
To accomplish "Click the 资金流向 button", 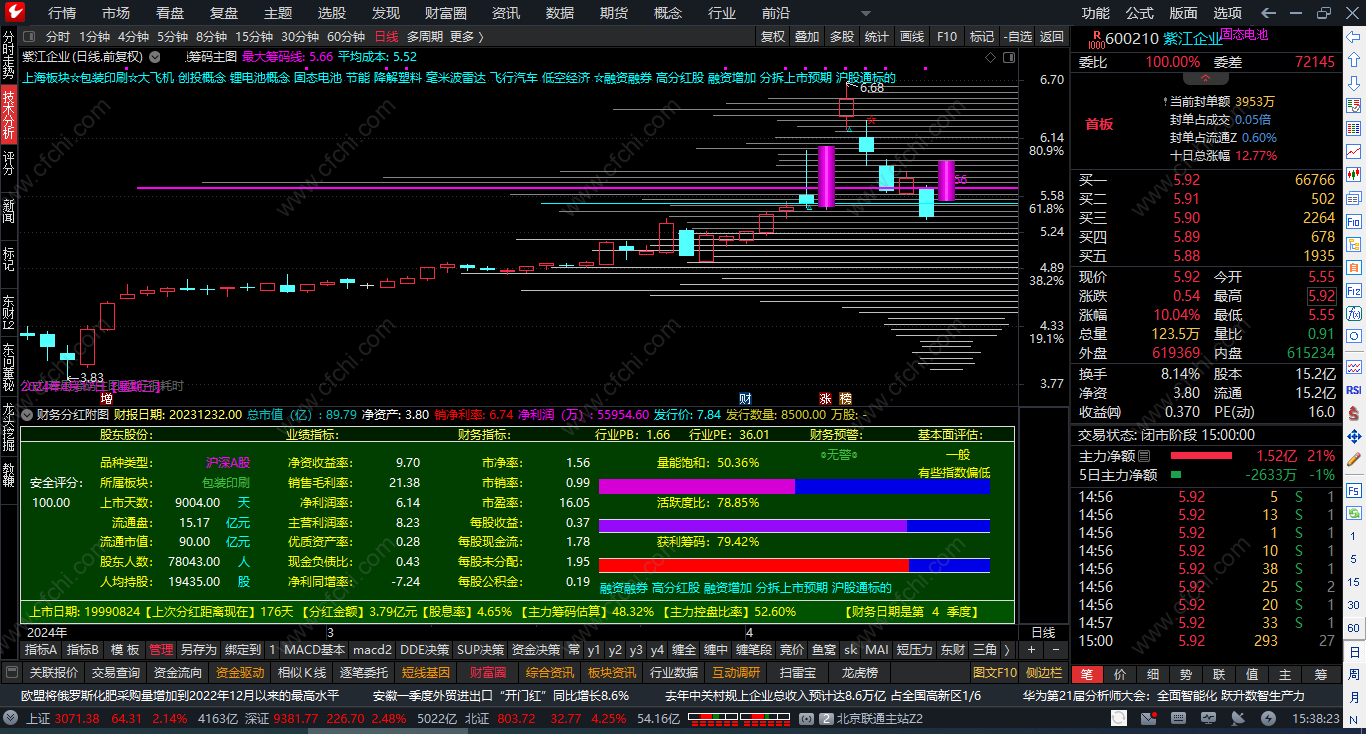I will point(178,673).
